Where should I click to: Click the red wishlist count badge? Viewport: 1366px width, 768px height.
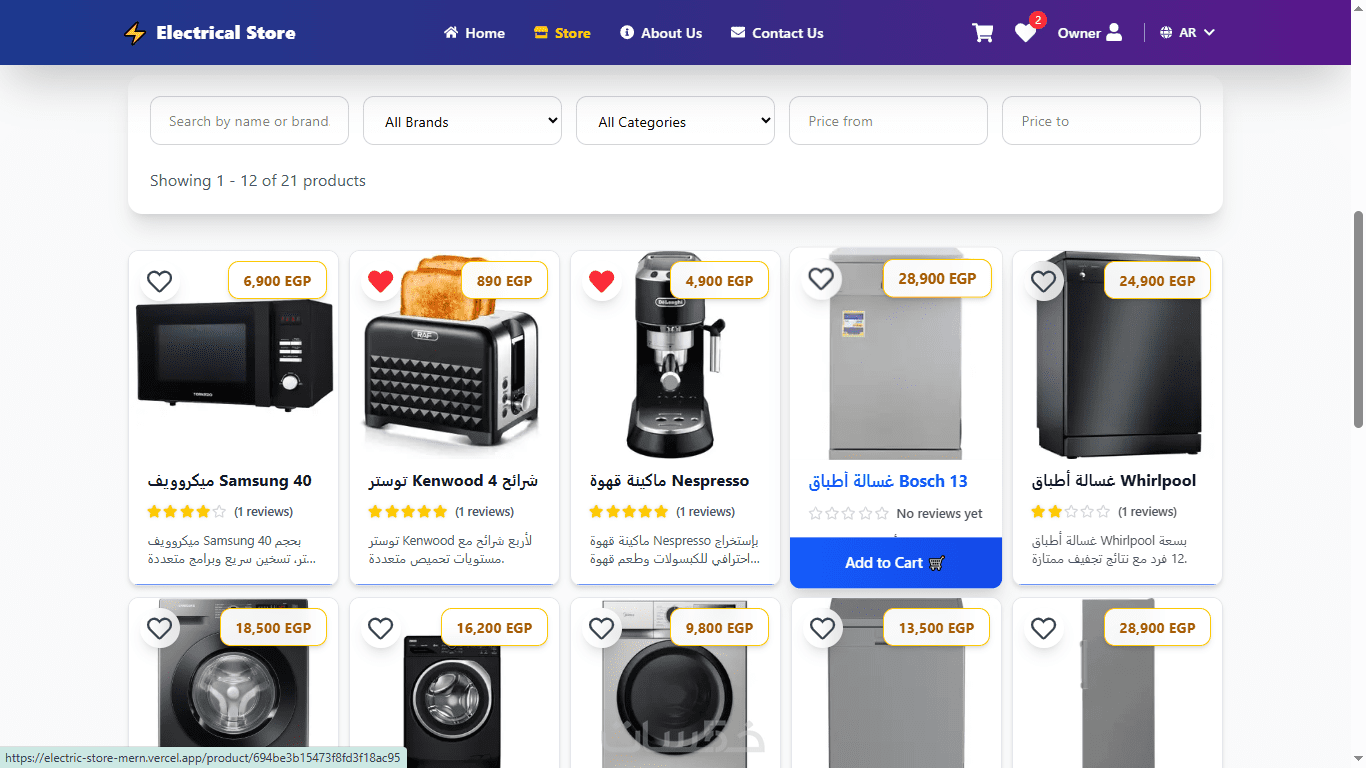click(x=1038, y=20)
